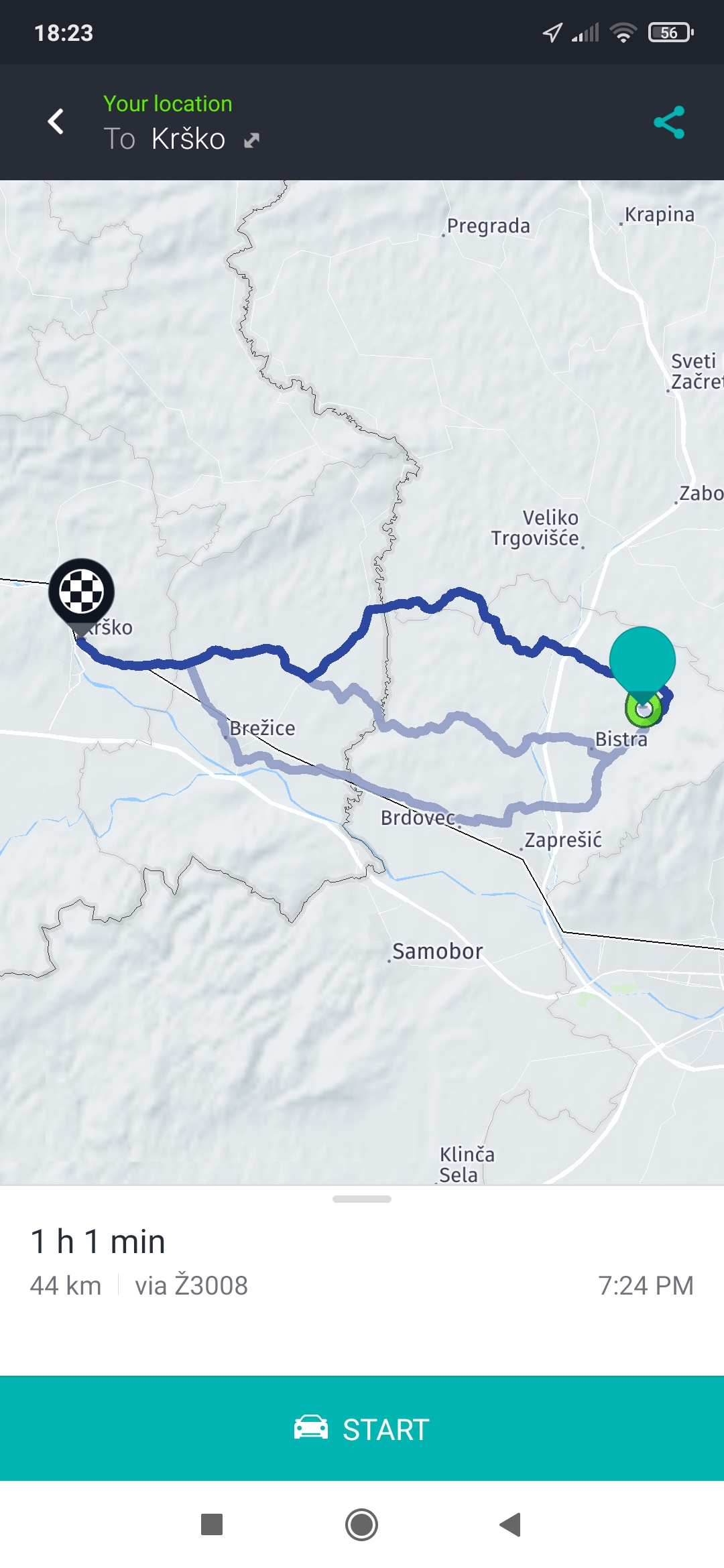Expand route panel using the drag handle
This screenshot has width=724, height=1568.
pyautogui.click(x=362, y=1199)
